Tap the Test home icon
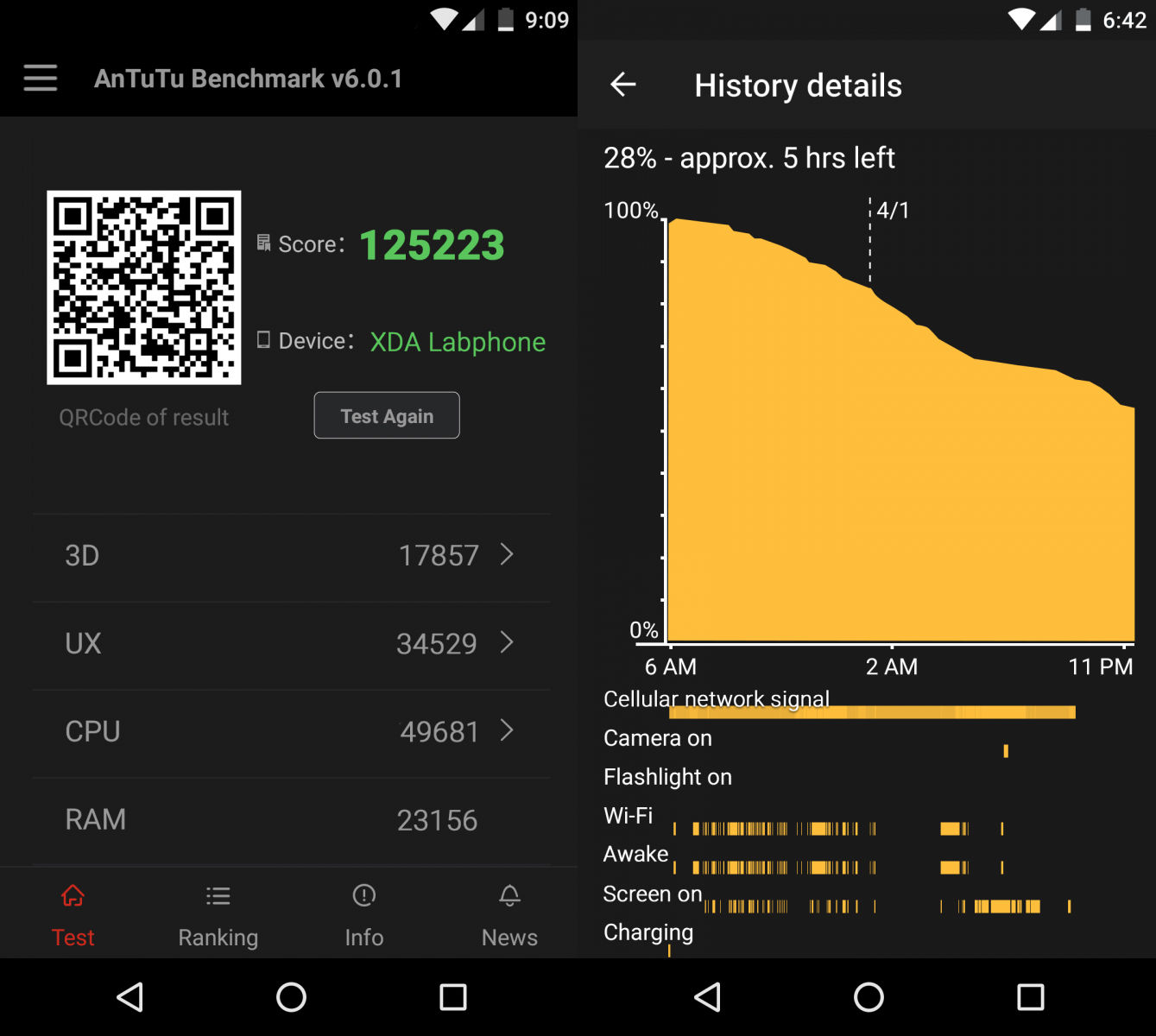This screenshot has height=1036, width=1156. [x=73, y=896]
